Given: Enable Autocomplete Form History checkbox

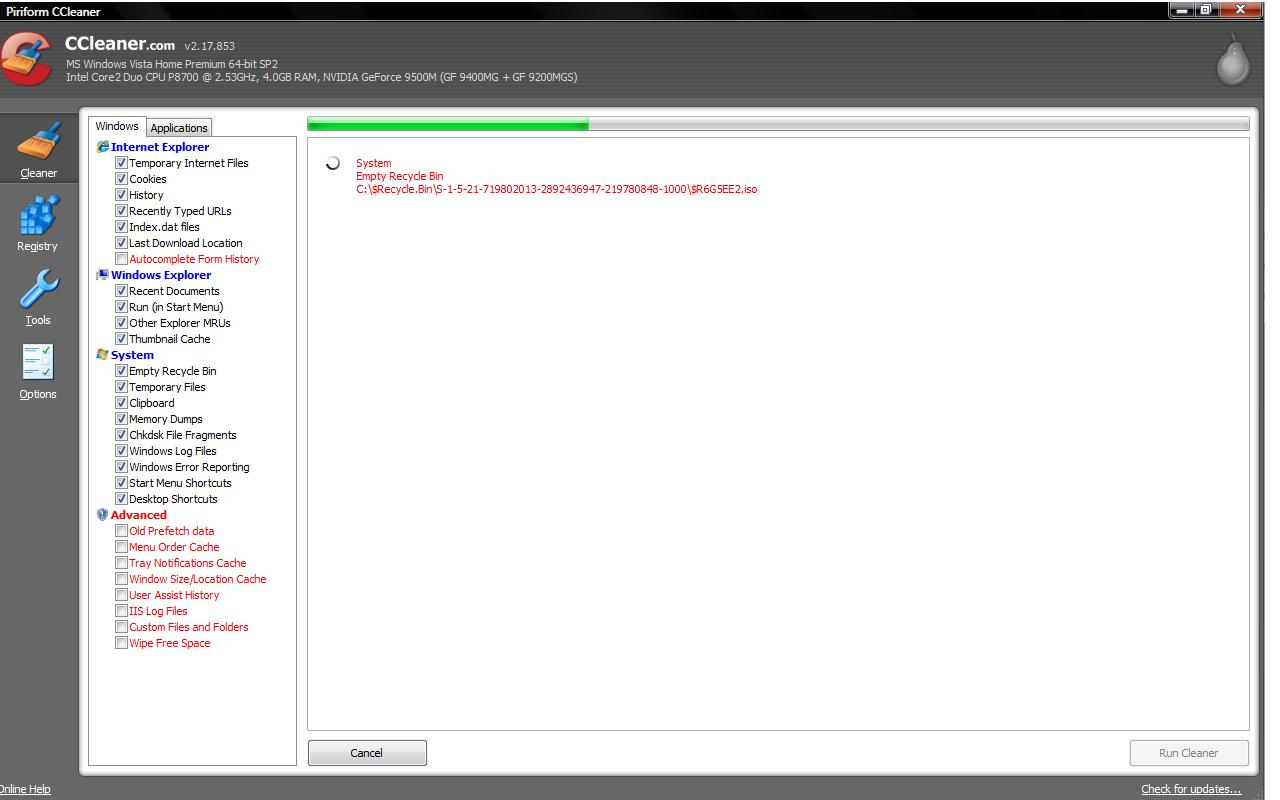Looking at the screenshot, I should (x=121, y=259).
